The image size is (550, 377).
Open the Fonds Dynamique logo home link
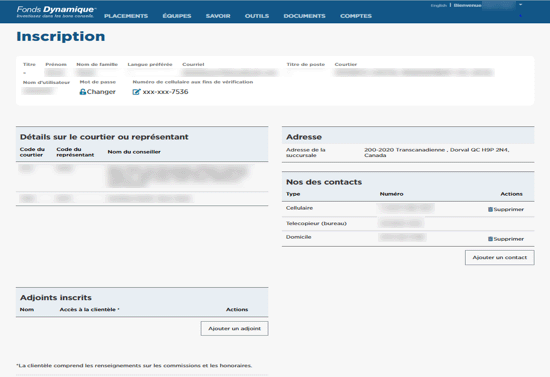(56, 12)
